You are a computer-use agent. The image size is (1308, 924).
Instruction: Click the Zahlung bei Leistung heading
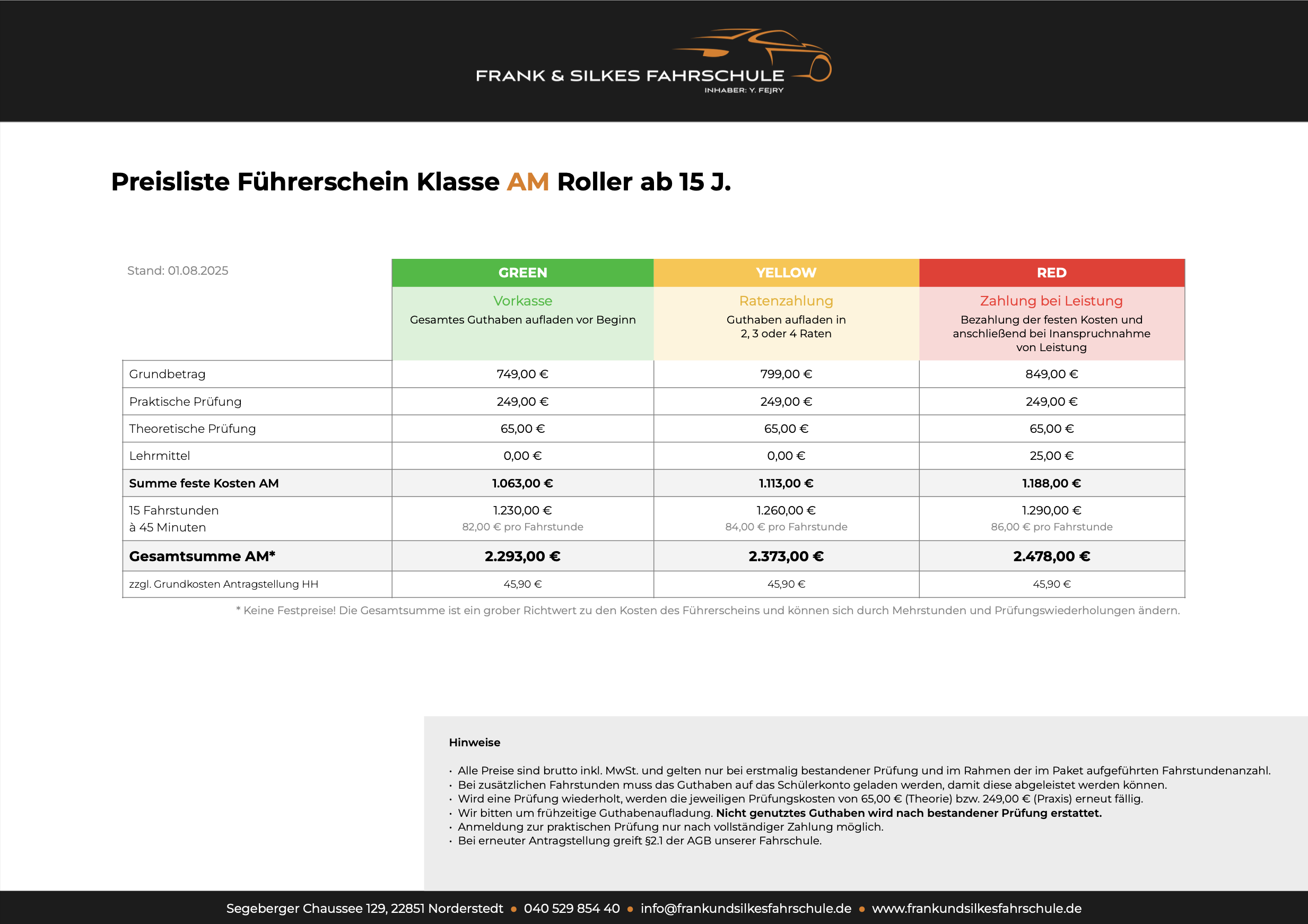[1051, 301]
